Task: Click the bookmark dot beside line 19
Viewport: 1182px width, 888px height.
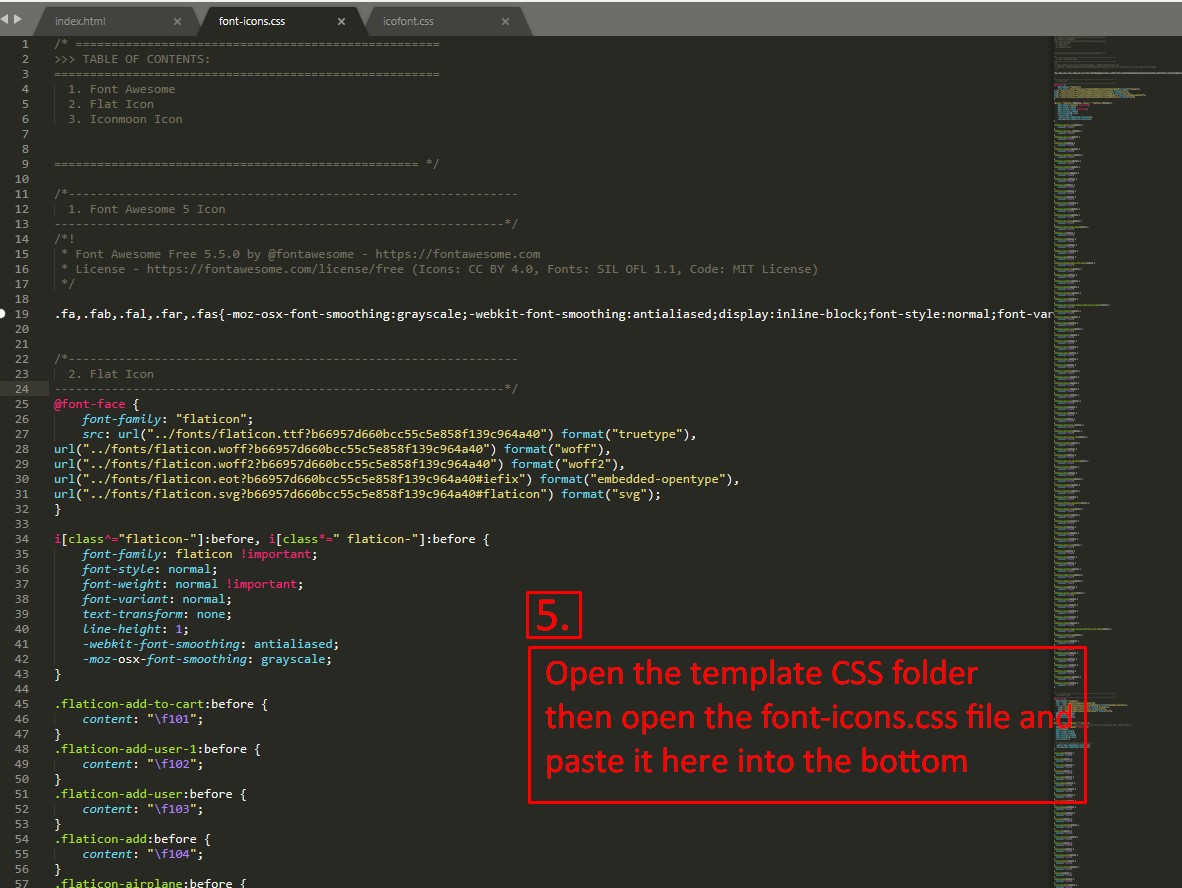Action: click(x=3, y=314)
